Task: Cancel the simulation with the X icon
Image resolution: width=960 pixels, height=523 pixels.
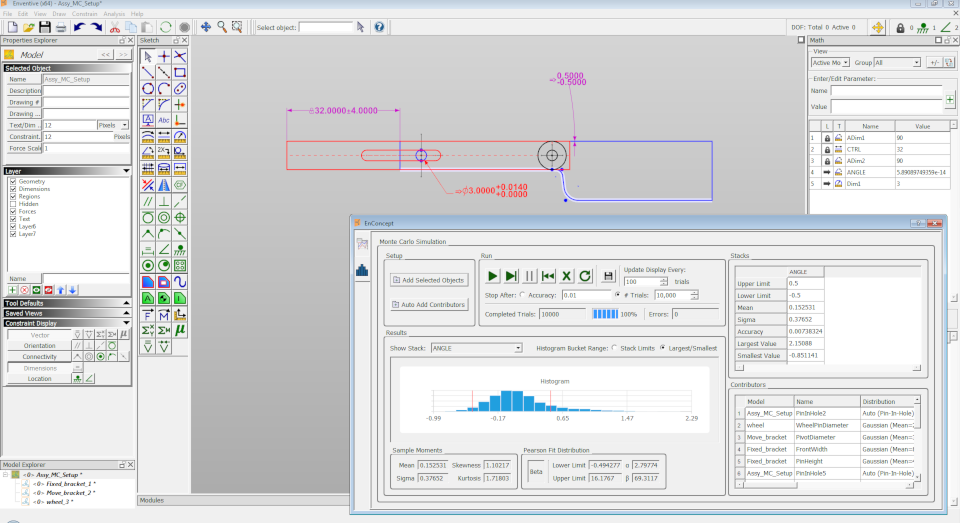Action: coord(567,276)
